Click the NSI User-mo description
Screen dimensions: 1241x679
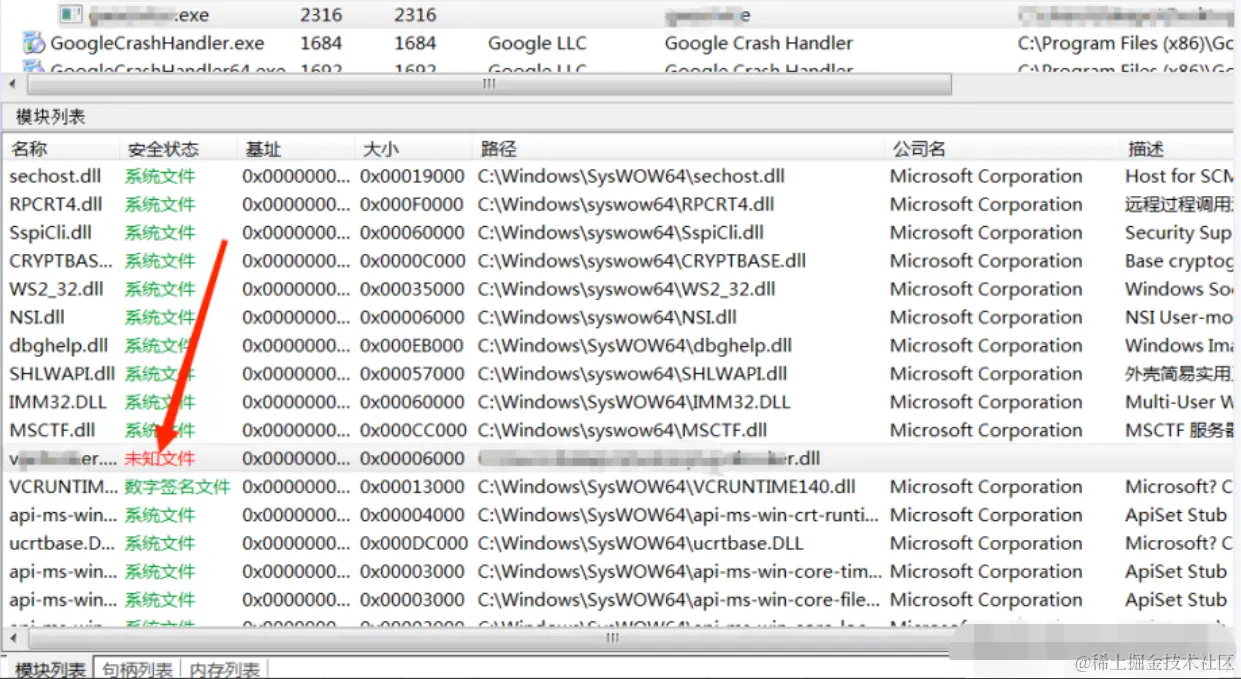click(x=1180, y=317)
